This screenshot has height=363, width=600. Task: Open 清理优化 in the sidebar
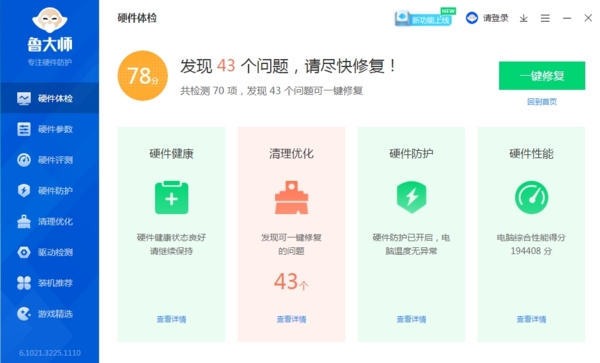pyautogui.click(x=49, y=221)
